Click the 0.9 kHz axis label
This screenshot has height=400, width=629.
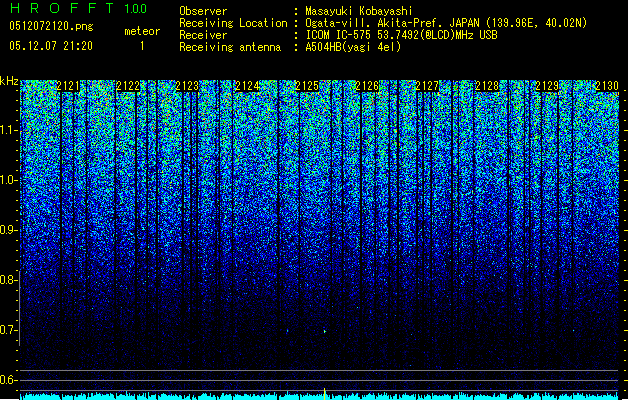point(9,230)
